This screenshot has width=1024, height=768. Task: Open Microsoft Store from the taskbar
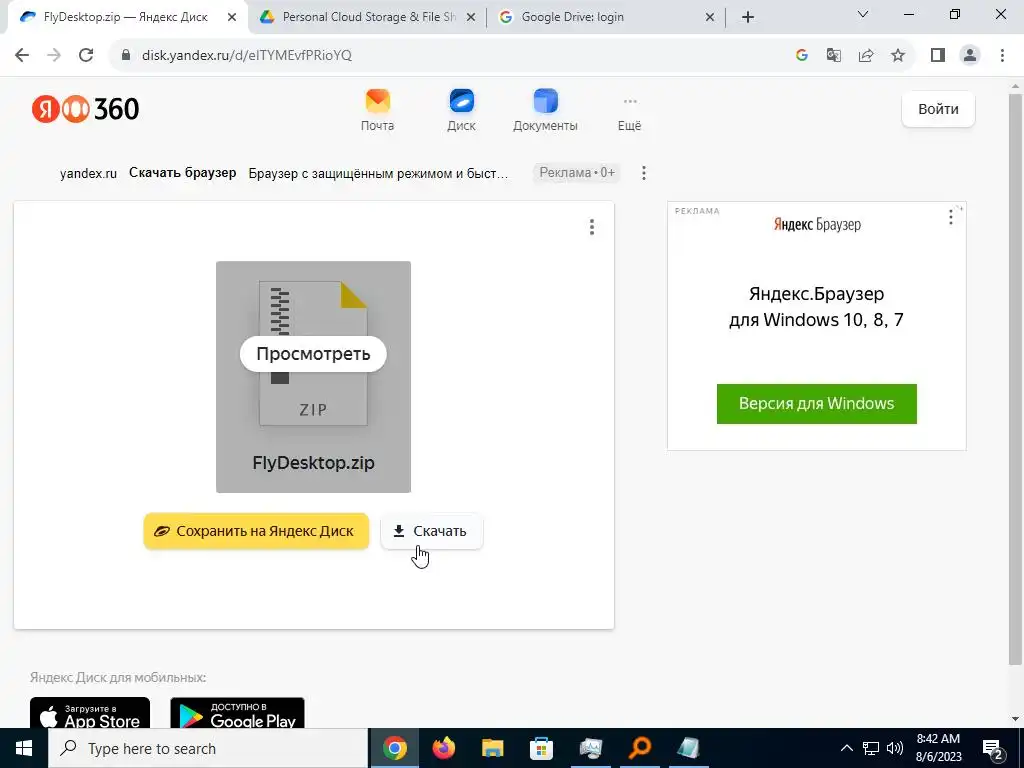click(541, 748)
